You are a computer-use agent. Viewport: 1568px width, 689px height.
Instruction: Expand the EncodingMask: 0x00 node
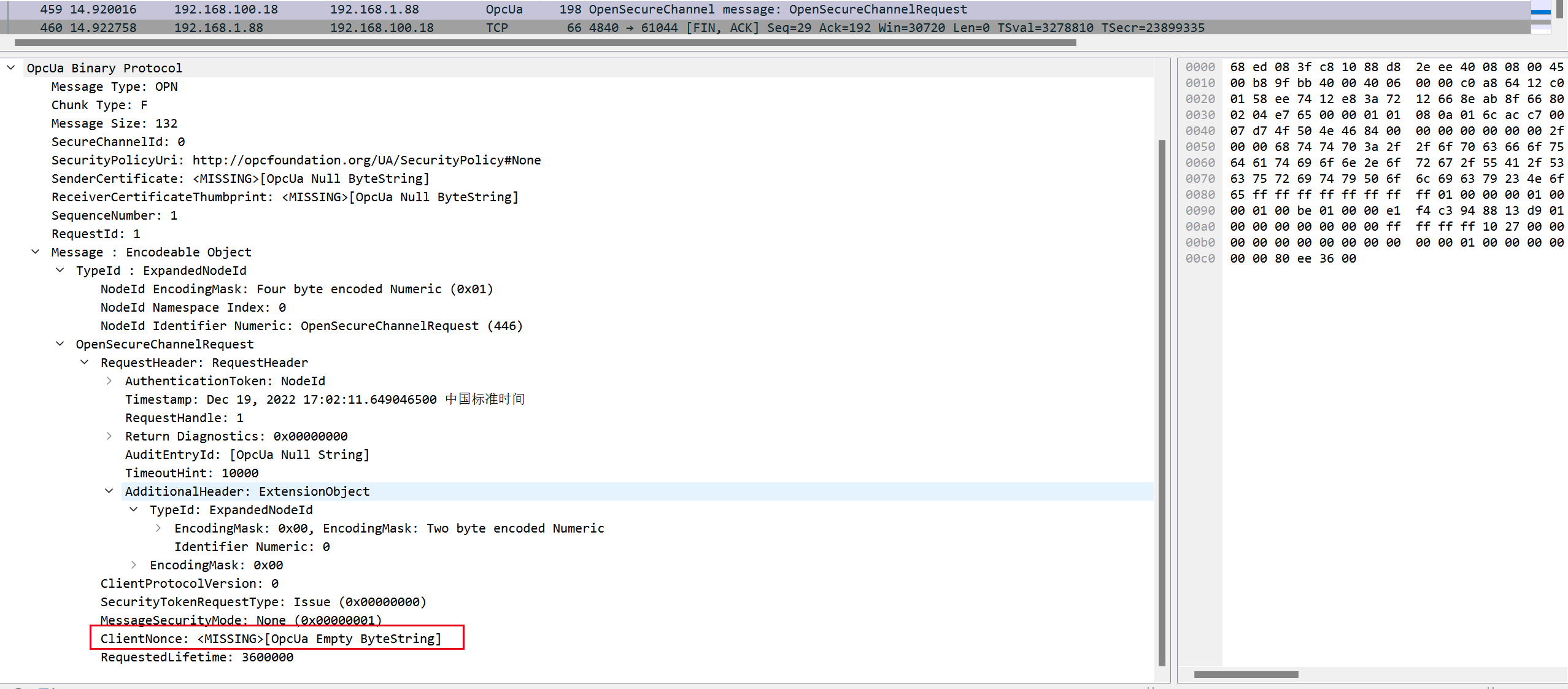[133, 564]
